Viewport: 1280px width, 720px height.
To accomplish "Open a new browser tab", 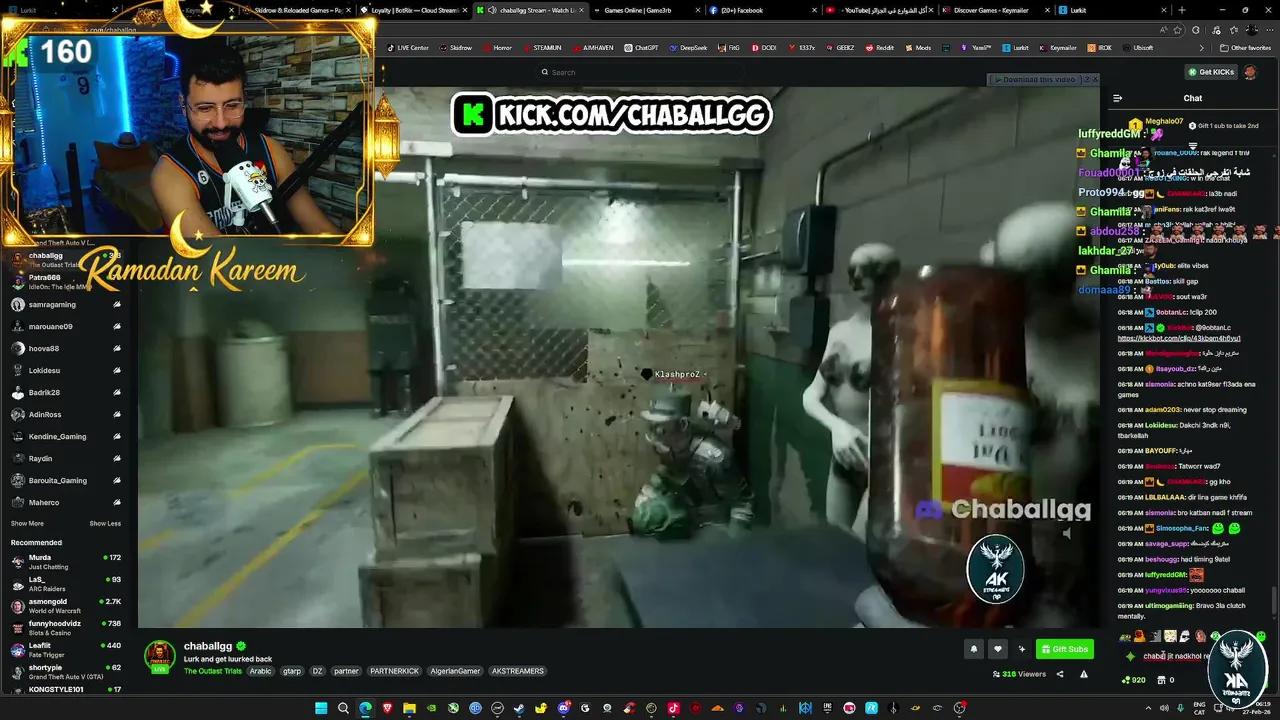I will pyautogui.click(x=1182, y=10).
